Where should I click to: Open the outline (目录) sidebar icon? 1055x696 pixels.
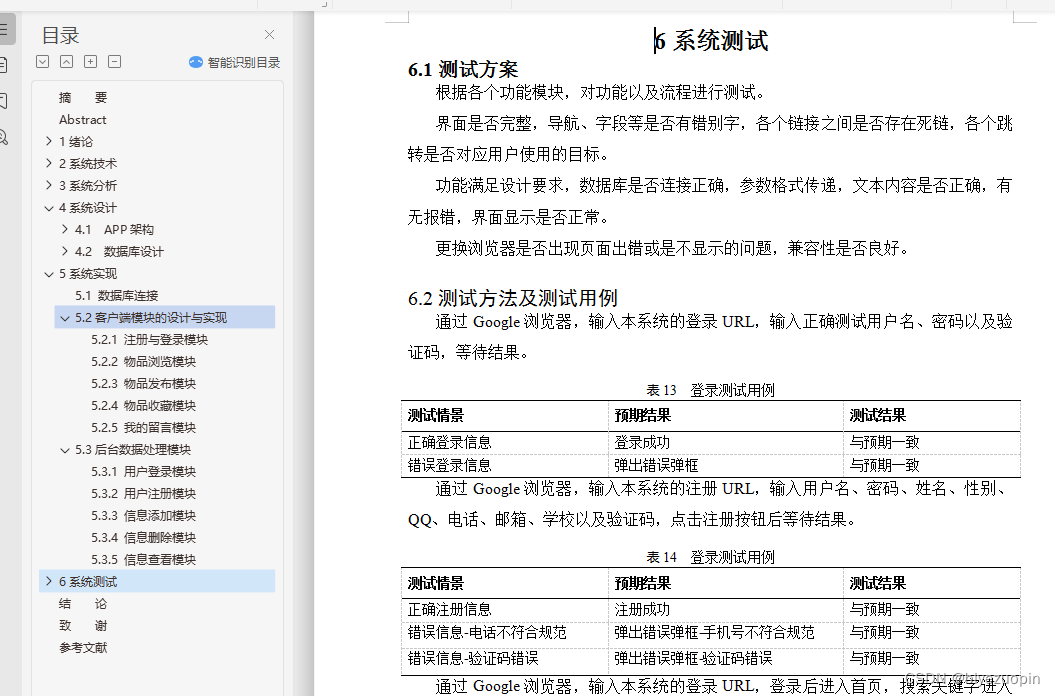pyautogui.click(x=3, y=29)
